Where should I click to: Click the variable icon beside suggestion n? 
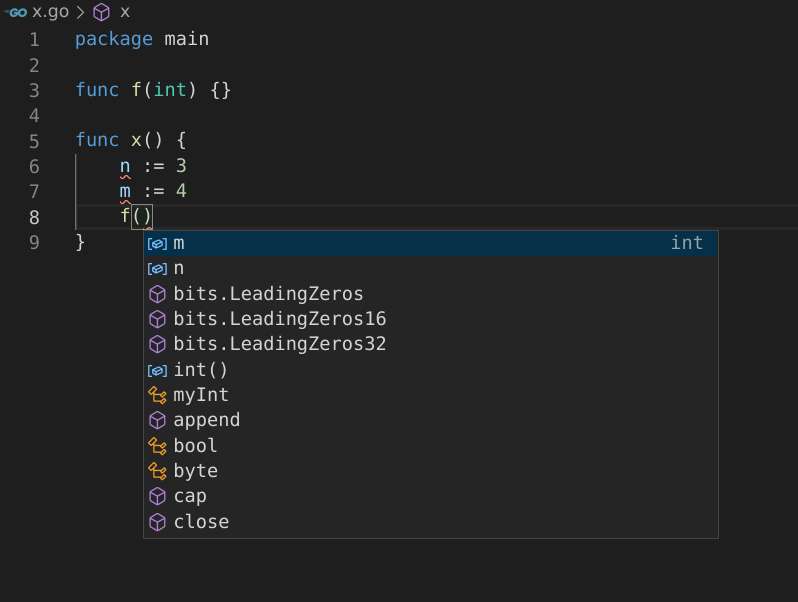pyautogui.click(x=157, y=269)
